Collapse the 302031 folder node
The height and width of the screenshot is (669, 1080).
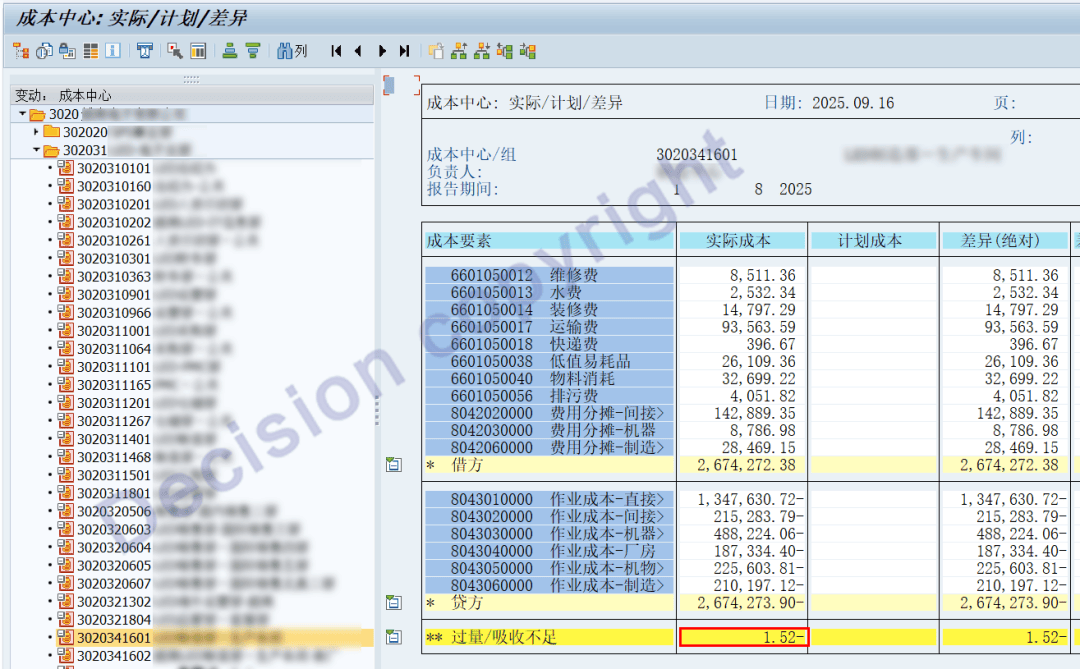click(x=37, y=150)
